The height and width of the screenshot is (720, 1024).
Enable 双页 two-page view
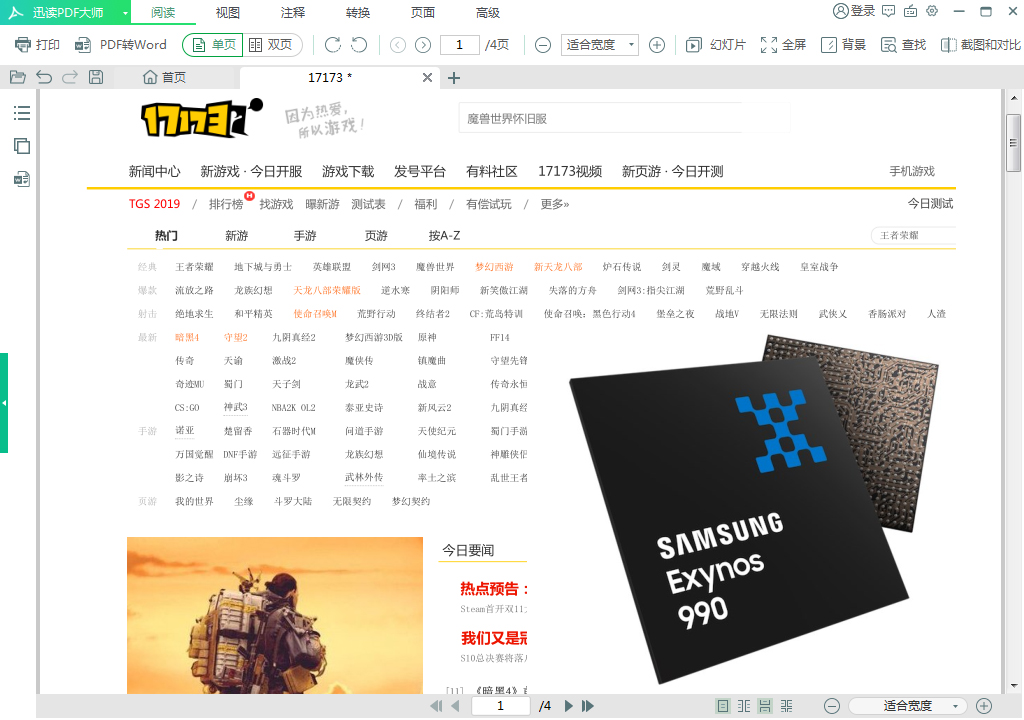point(268,45)
